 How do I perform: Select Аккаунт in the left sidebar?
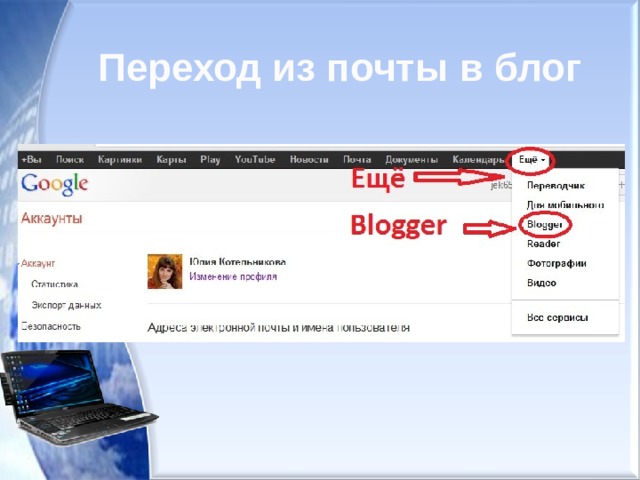pos(38,264)
